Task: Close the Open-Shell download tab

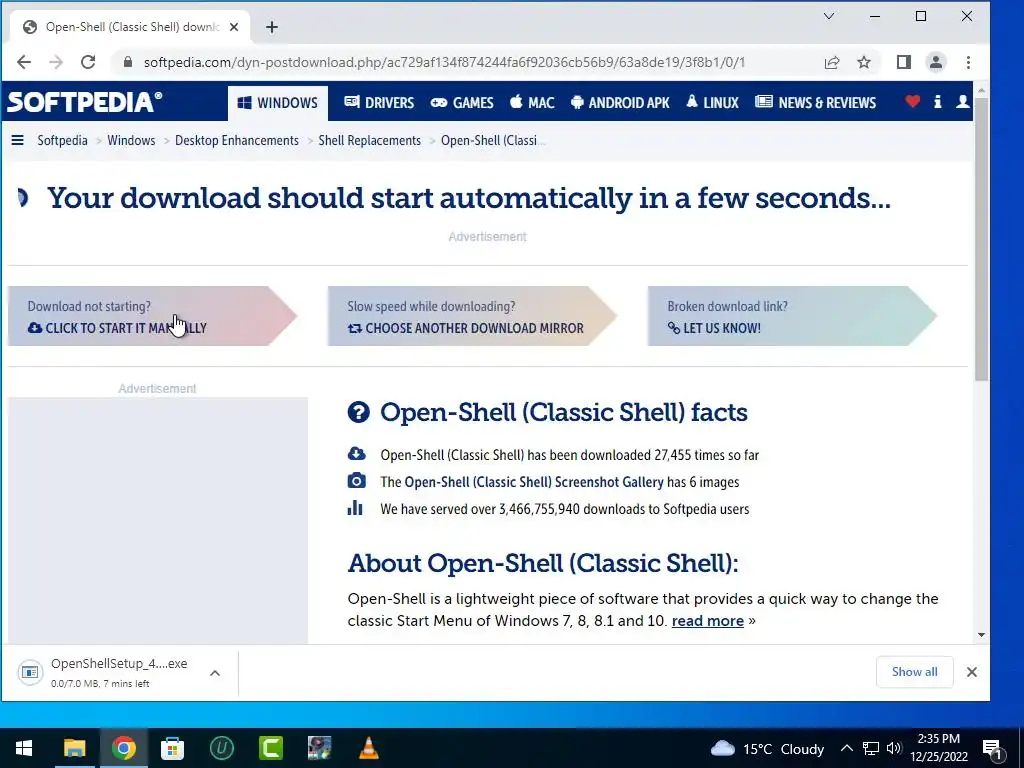Action: (234, 27)
